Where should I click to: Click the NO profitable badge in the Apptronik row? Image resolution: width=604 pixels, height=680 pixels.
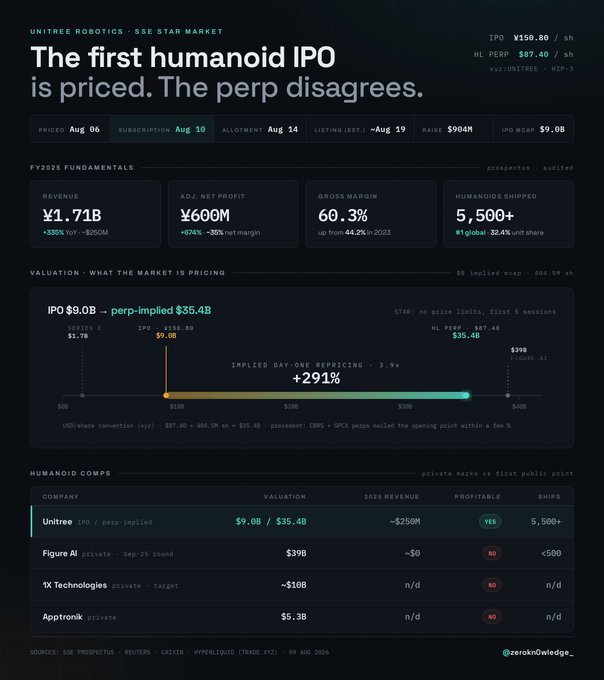pos(492,617)
